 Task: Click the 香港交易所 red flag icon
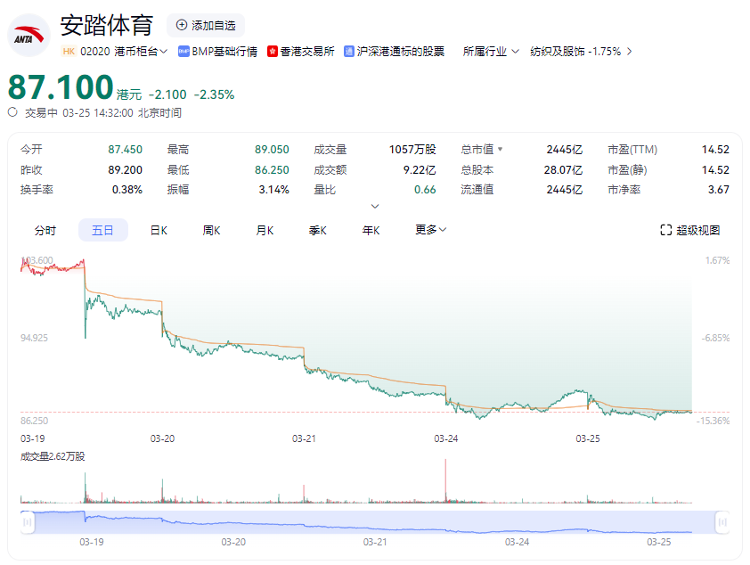273,51
